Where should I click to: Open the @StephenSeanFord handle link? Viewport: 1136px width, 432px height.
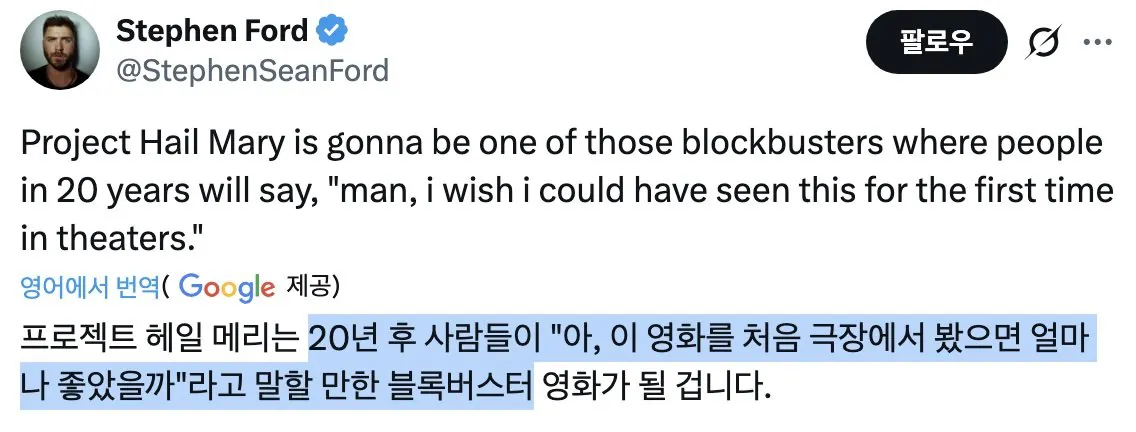[252, 70]
